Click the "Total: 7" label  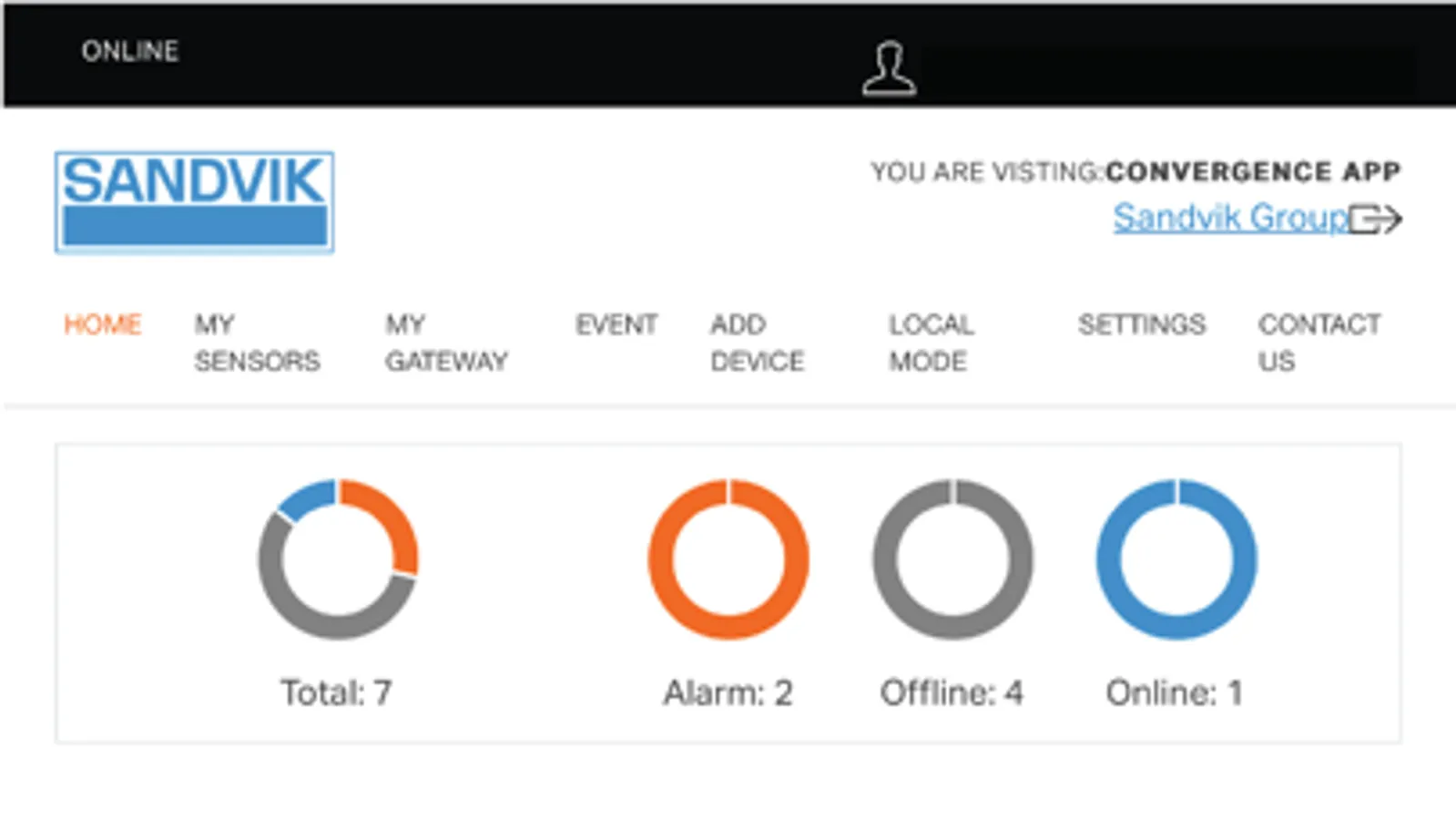click(x=336, y=693)
